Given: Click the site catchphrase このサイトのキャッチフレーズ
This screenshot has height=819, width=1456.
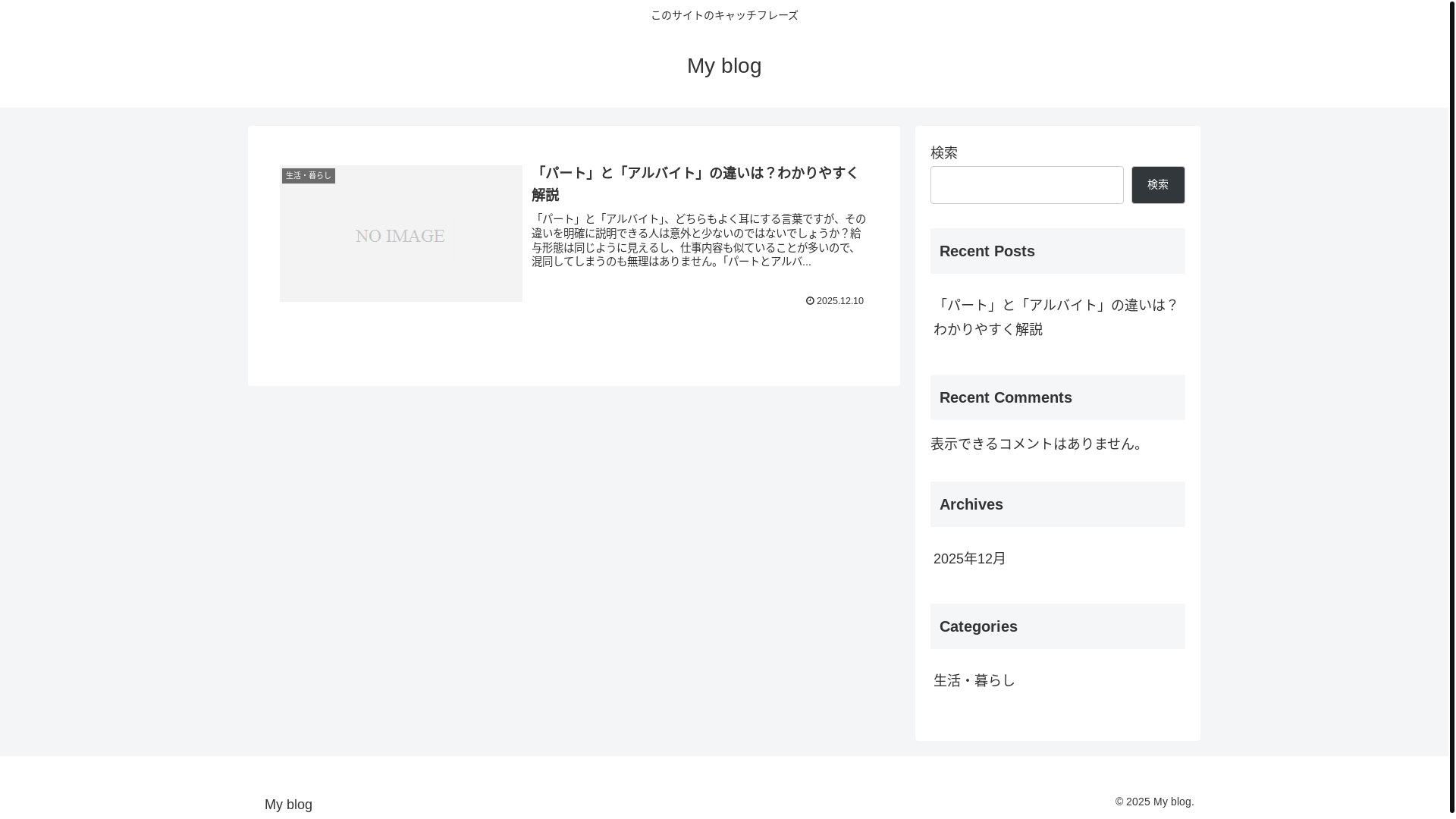Looking at the screenshot, I should pos(724,15).
